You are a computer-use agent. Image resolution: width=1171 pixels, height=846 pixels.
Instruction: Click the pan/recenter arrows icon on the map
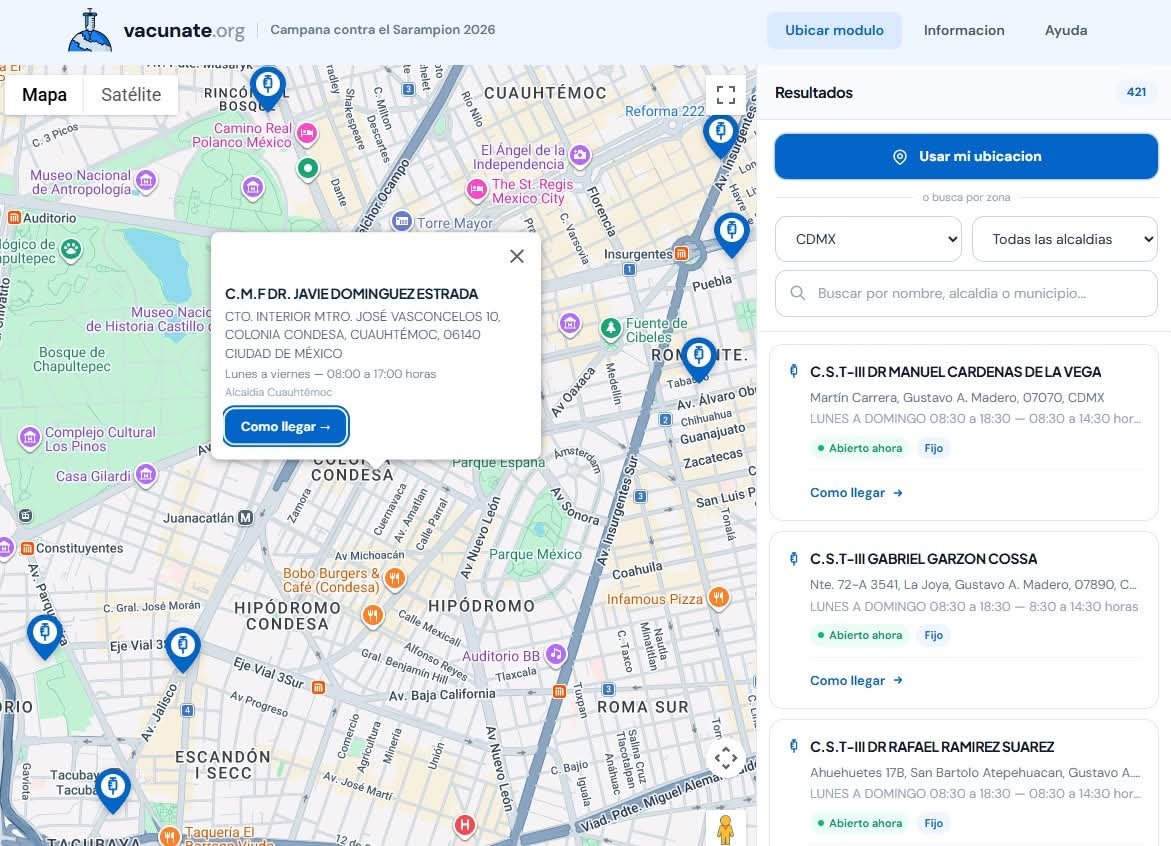tap(726, 758)
